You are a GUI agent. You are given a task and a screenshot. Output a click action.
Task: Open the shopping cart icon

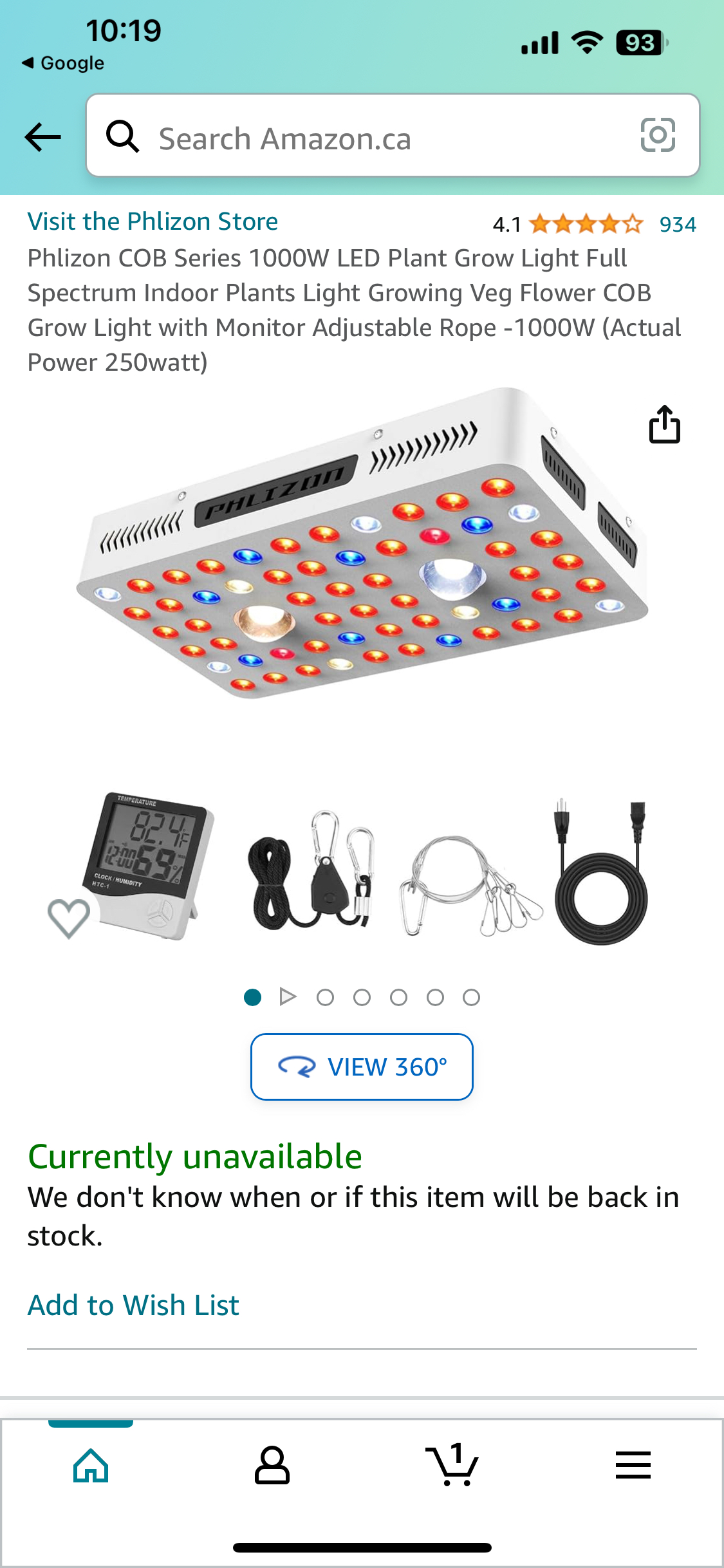tap(452, 1464)
